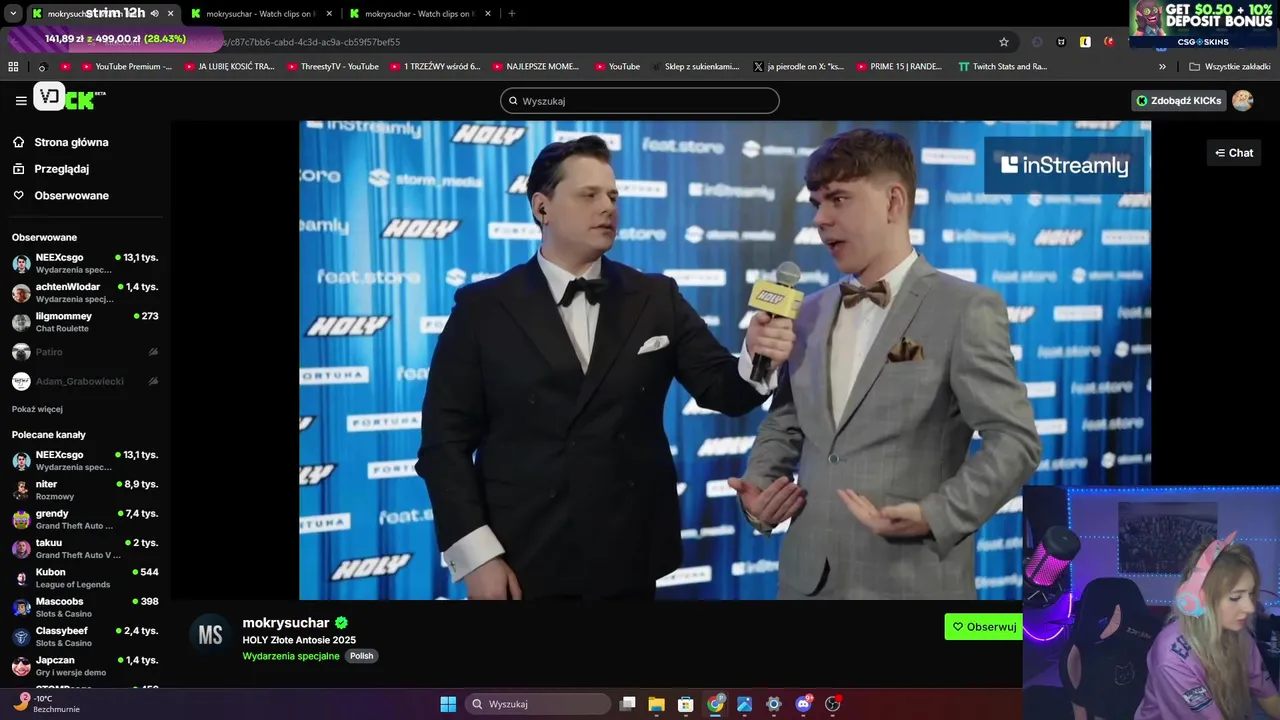Expand followed list with Pokaż więcej
This screenshot has width=1280, height=720.
pos(37,409)
